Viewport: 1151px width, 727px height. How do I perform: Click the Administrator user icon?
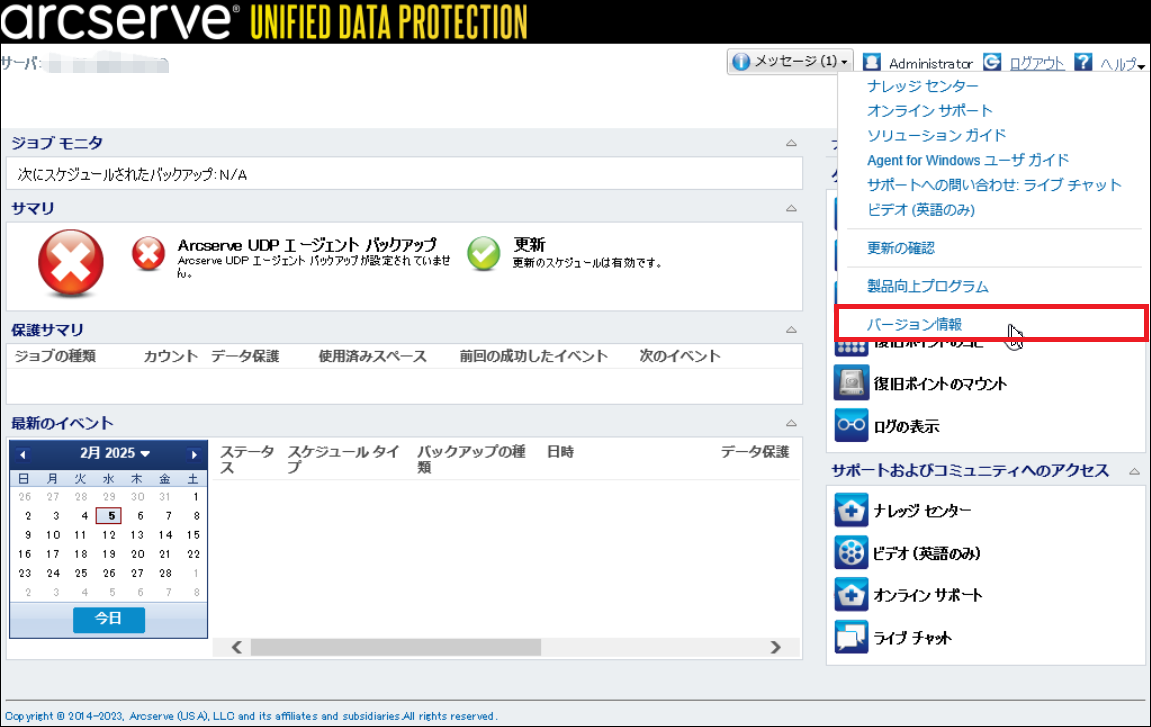(x=871, y=62)
